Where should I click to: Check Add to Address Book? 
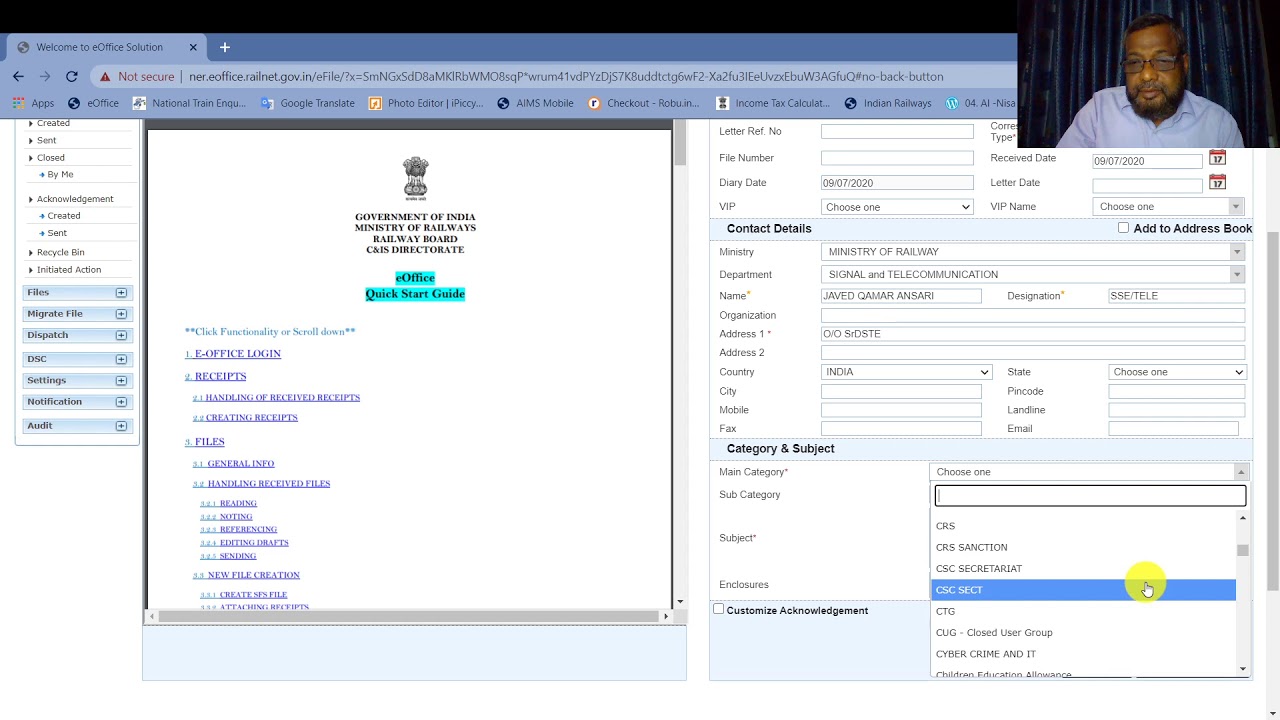point(1124,228)
